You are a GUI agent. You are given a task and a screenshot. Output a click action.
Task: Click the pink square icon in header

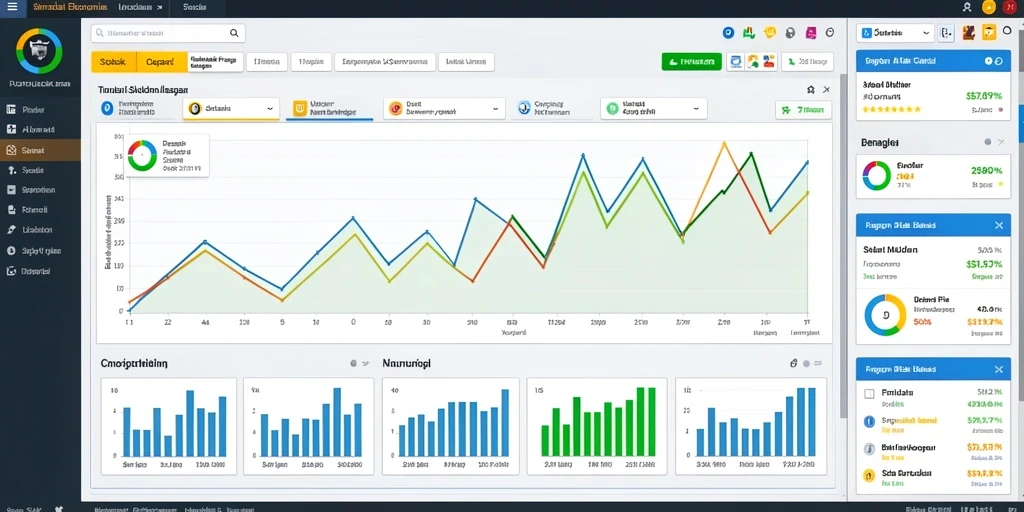click(810, 33)
